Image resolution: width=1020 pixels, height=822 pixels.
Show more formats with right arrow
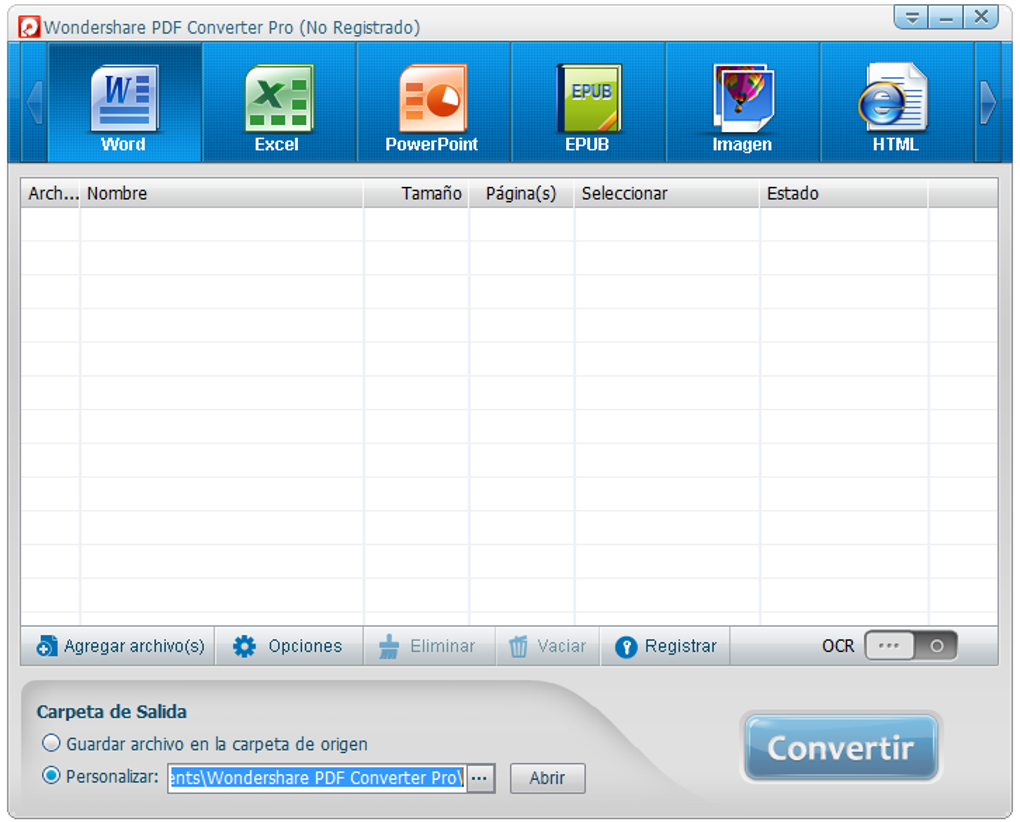(987, 103)
